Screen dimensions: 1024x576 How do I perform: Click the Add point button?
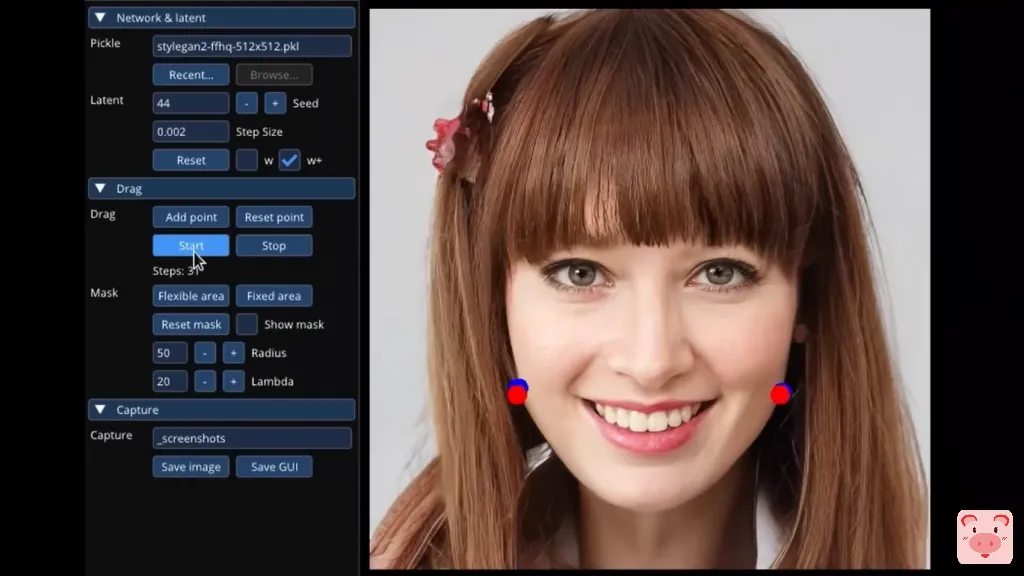click(191, 217)
